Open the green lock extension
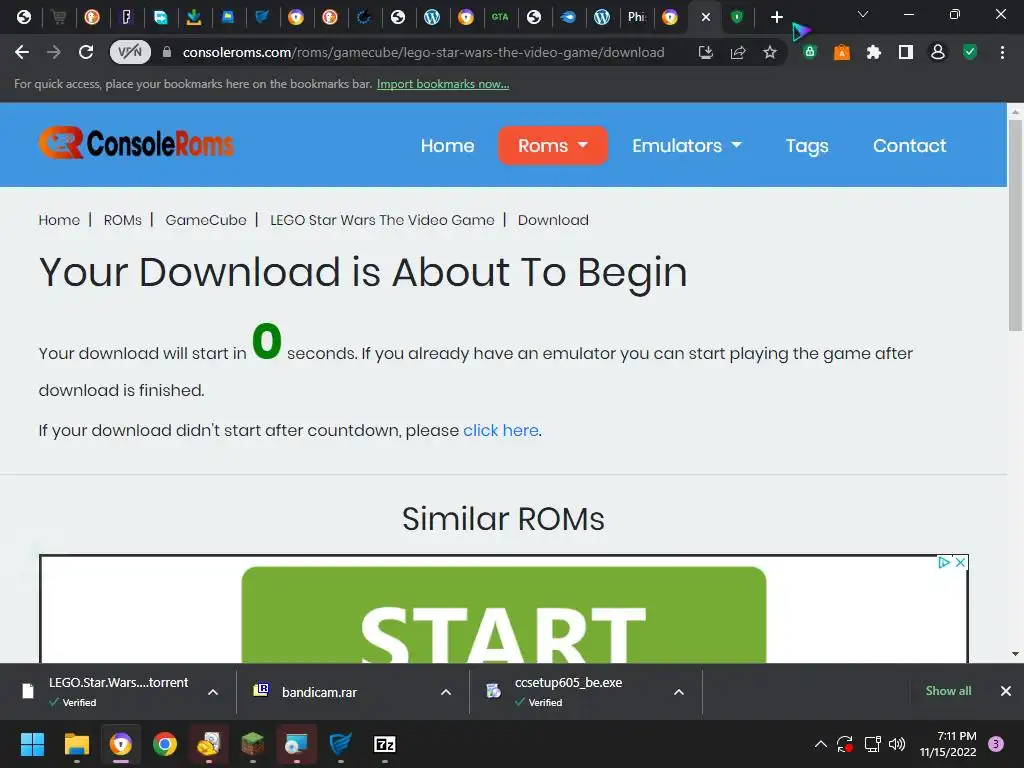 pyautogui.click(x=810, y=52)
